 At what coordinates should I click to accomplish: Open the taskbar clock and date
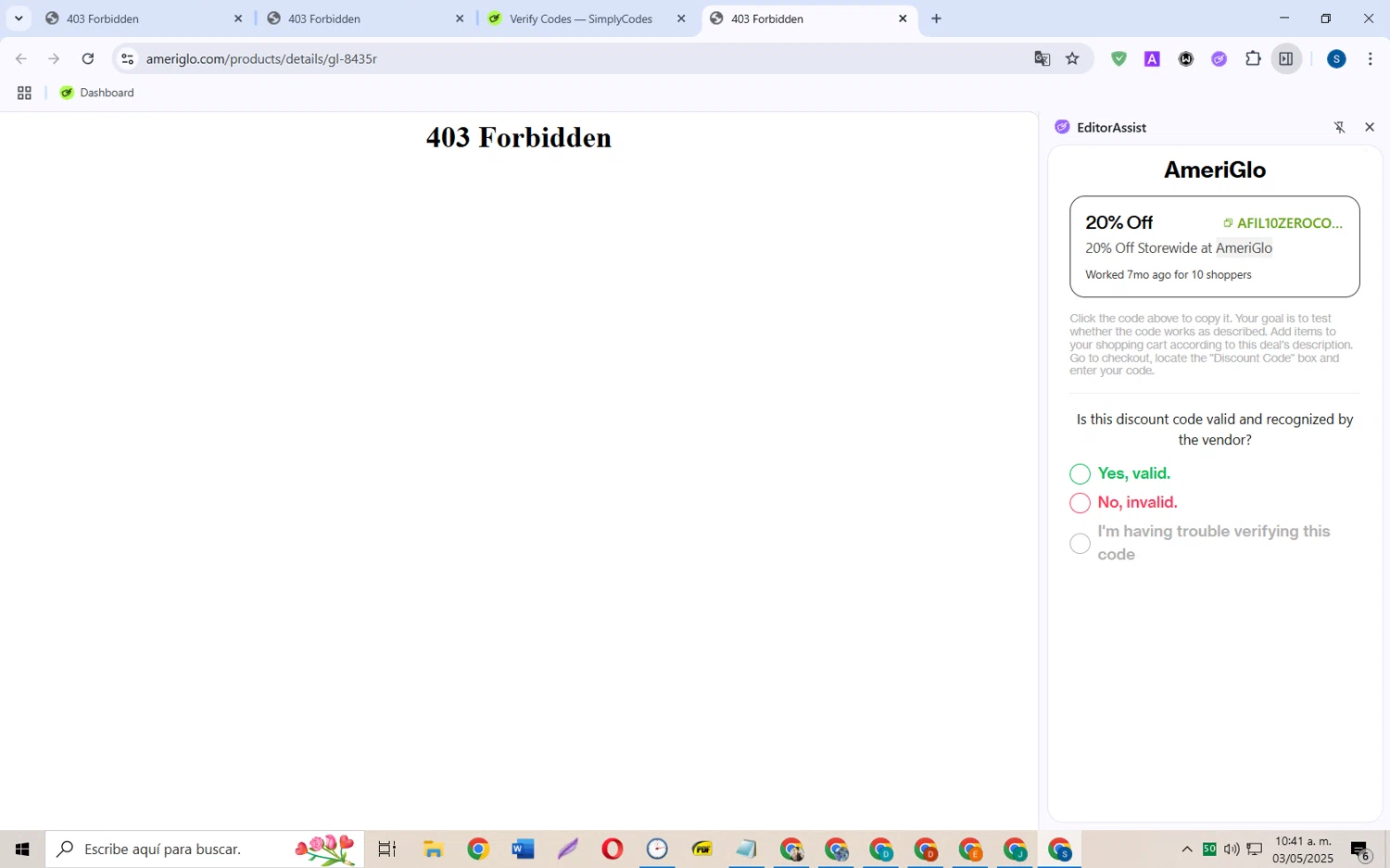point(1303,849)
